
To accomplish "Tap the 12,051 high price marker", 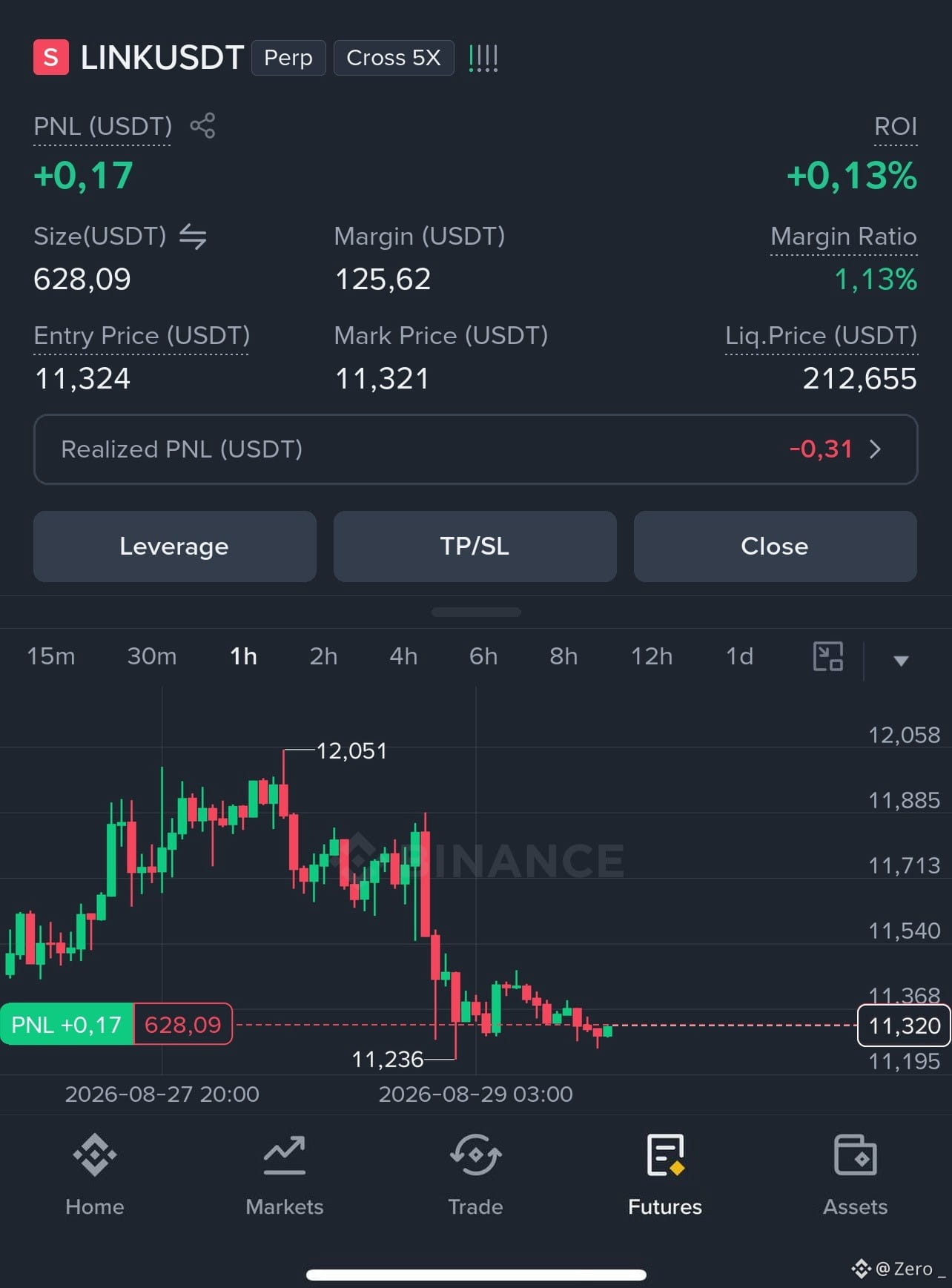I will coord(351,751).
